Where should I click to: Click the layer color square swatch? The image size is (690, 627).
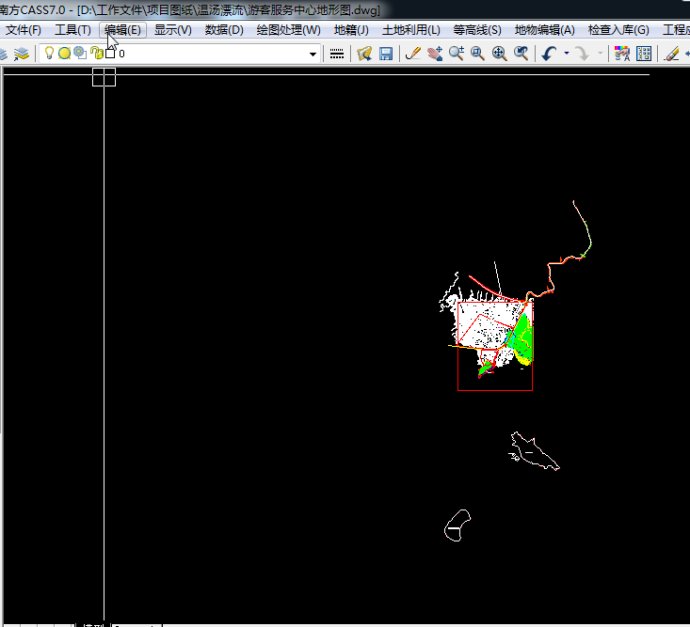(110, 53)
